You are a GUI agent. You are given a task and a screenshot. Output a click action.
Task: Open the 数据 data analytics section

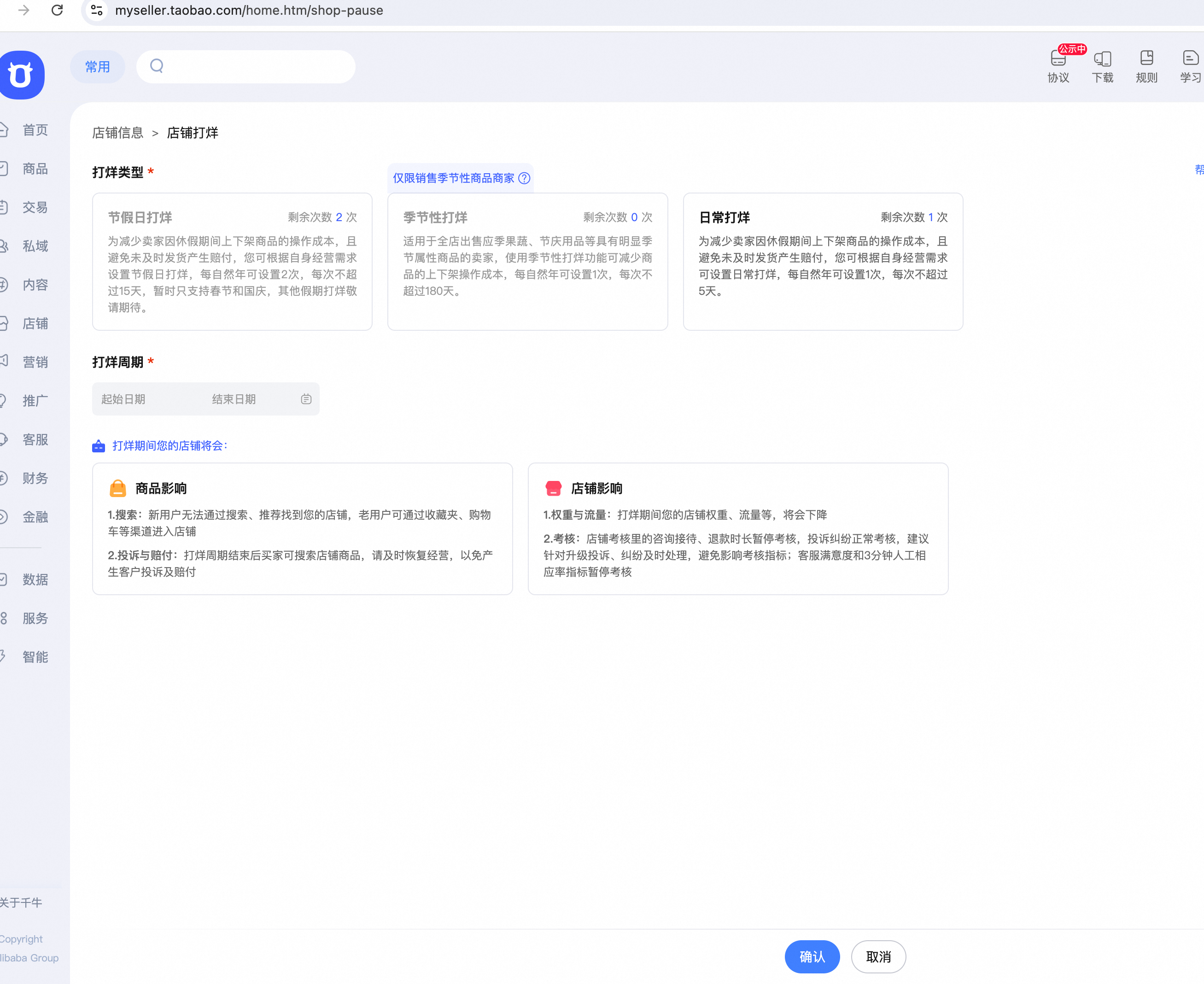pyautogui.click(x=35, y=579)
